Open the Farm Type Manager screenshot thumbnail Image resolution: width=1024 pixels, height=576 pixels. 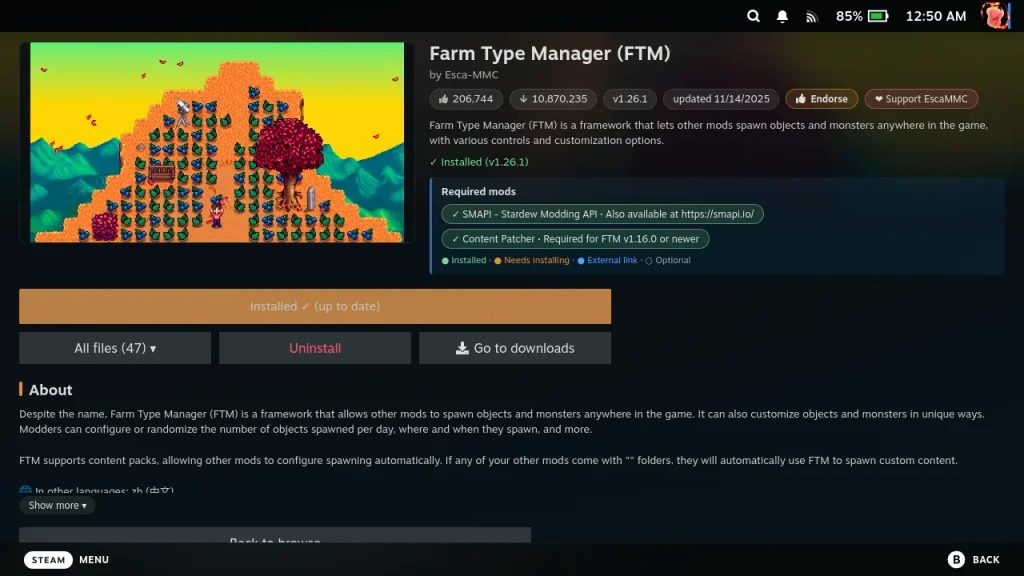point(217,142)
